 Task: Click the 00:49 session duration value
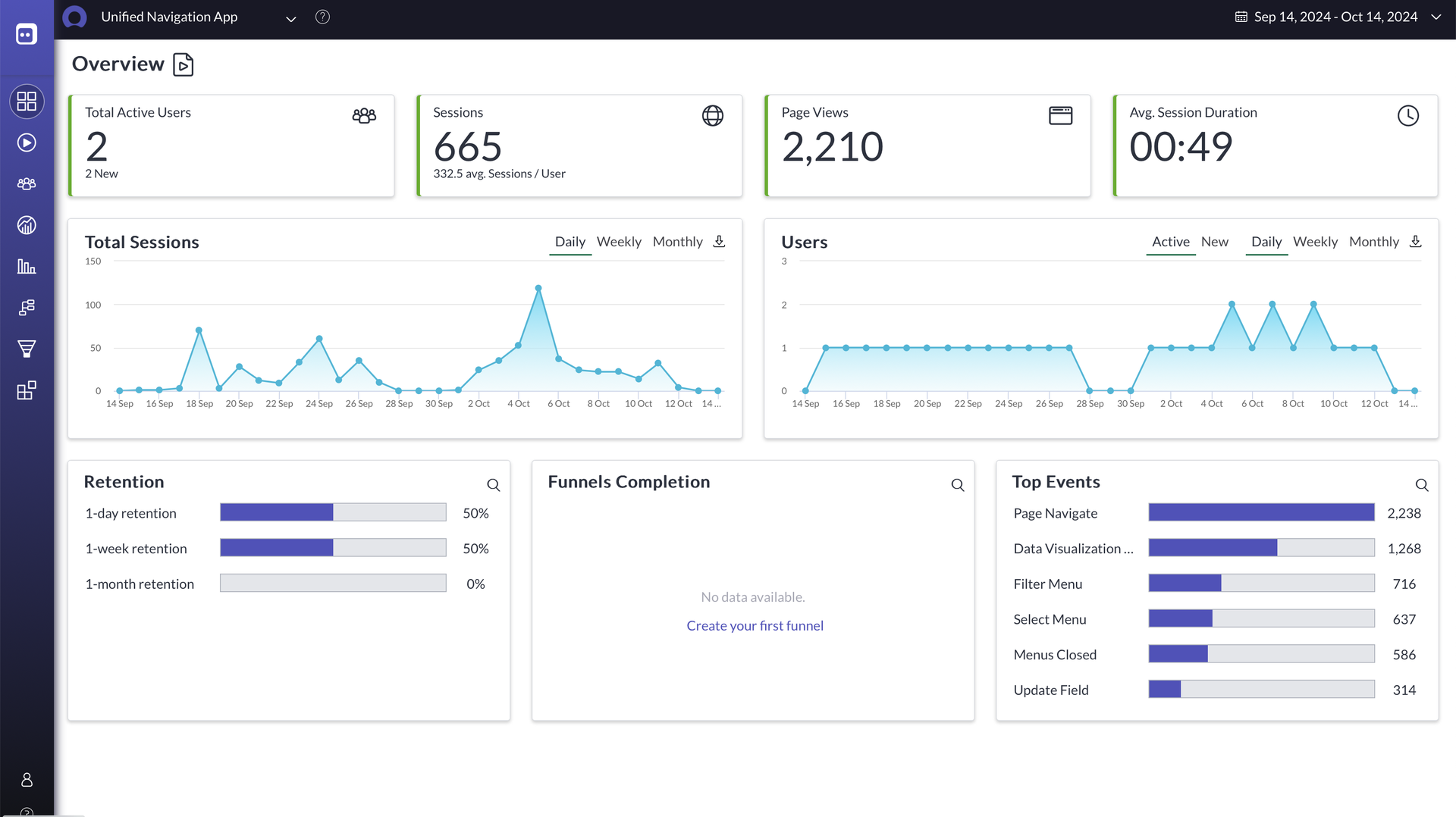click(1181, 146)
